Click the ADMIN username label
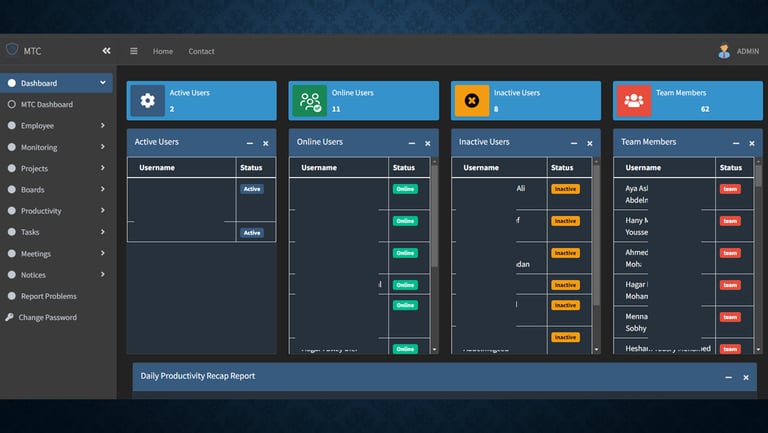Viewport: 768px width, 433px height. coord(748,51)
